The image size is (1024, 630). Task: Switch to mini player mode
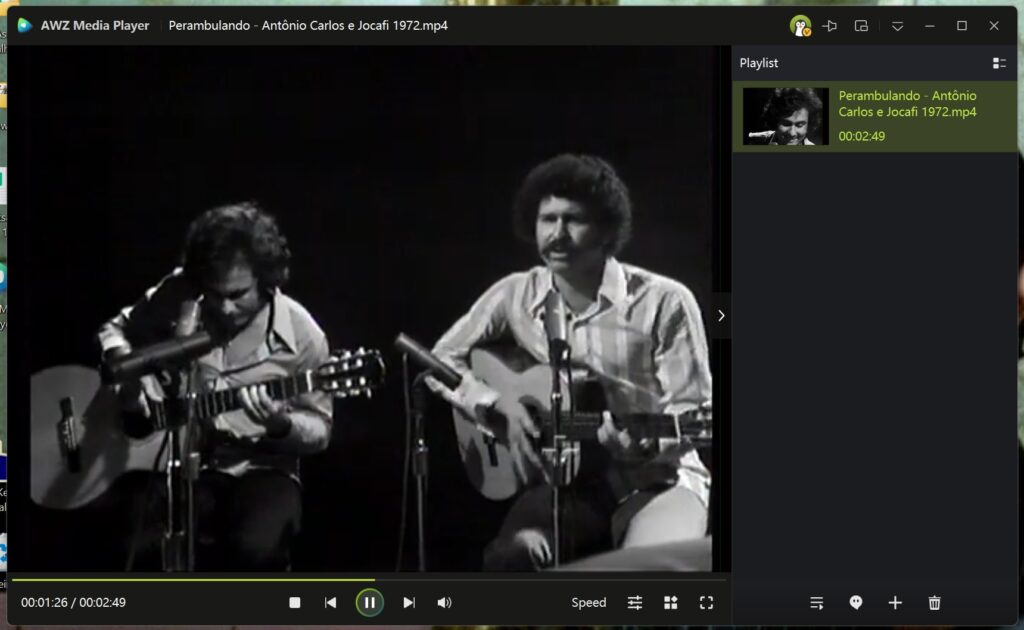pyautogui.click(x=861, y=26)
